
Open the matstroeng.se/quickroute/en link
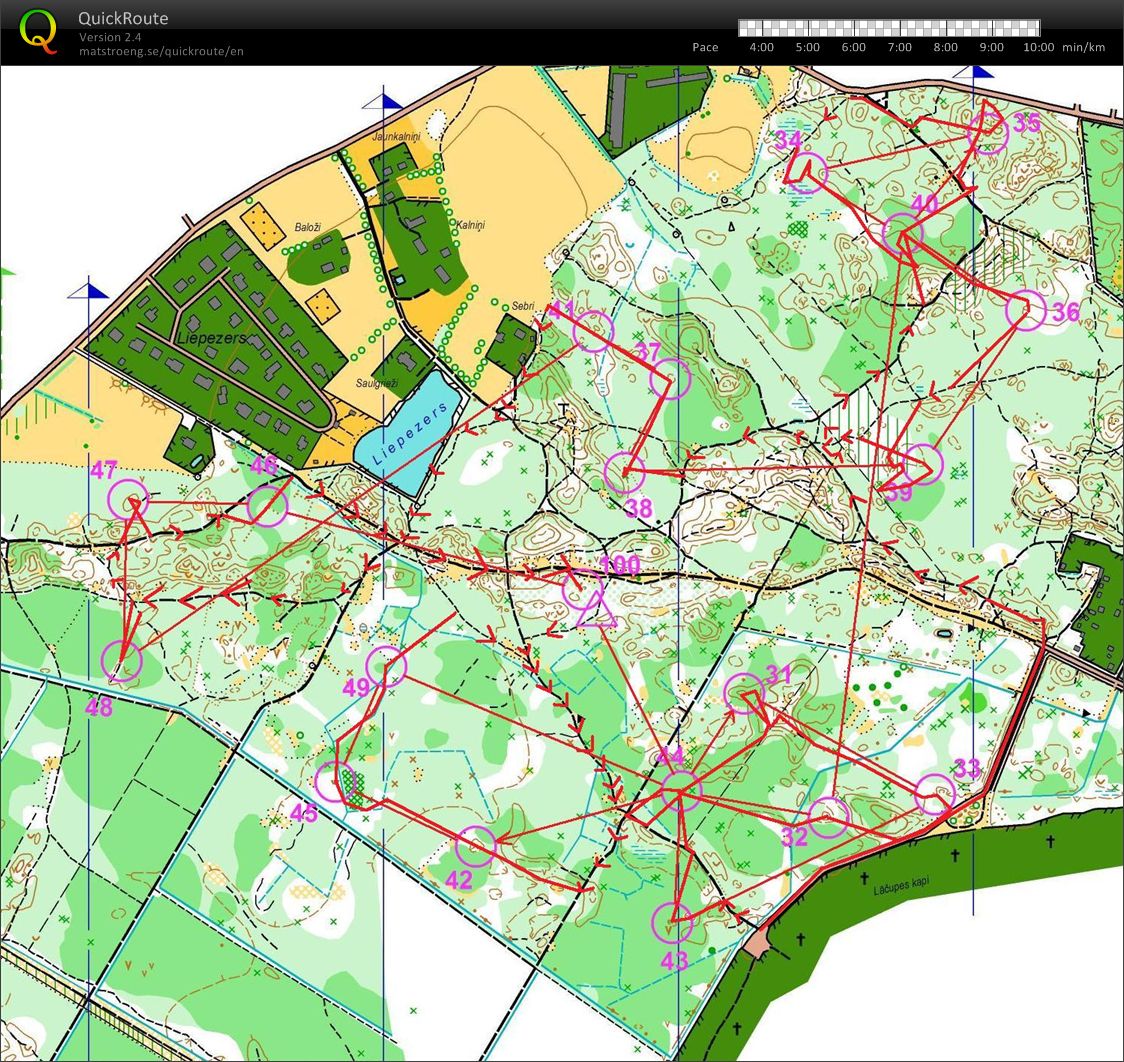pyautogui.click(x=161, y=51)
